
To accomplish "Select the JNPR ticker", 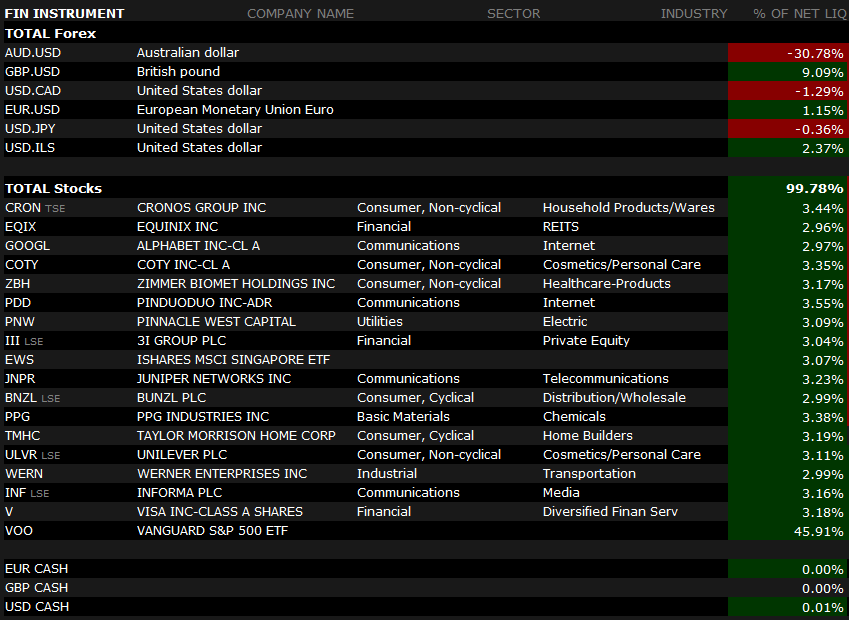I will (x=20, y=378).
